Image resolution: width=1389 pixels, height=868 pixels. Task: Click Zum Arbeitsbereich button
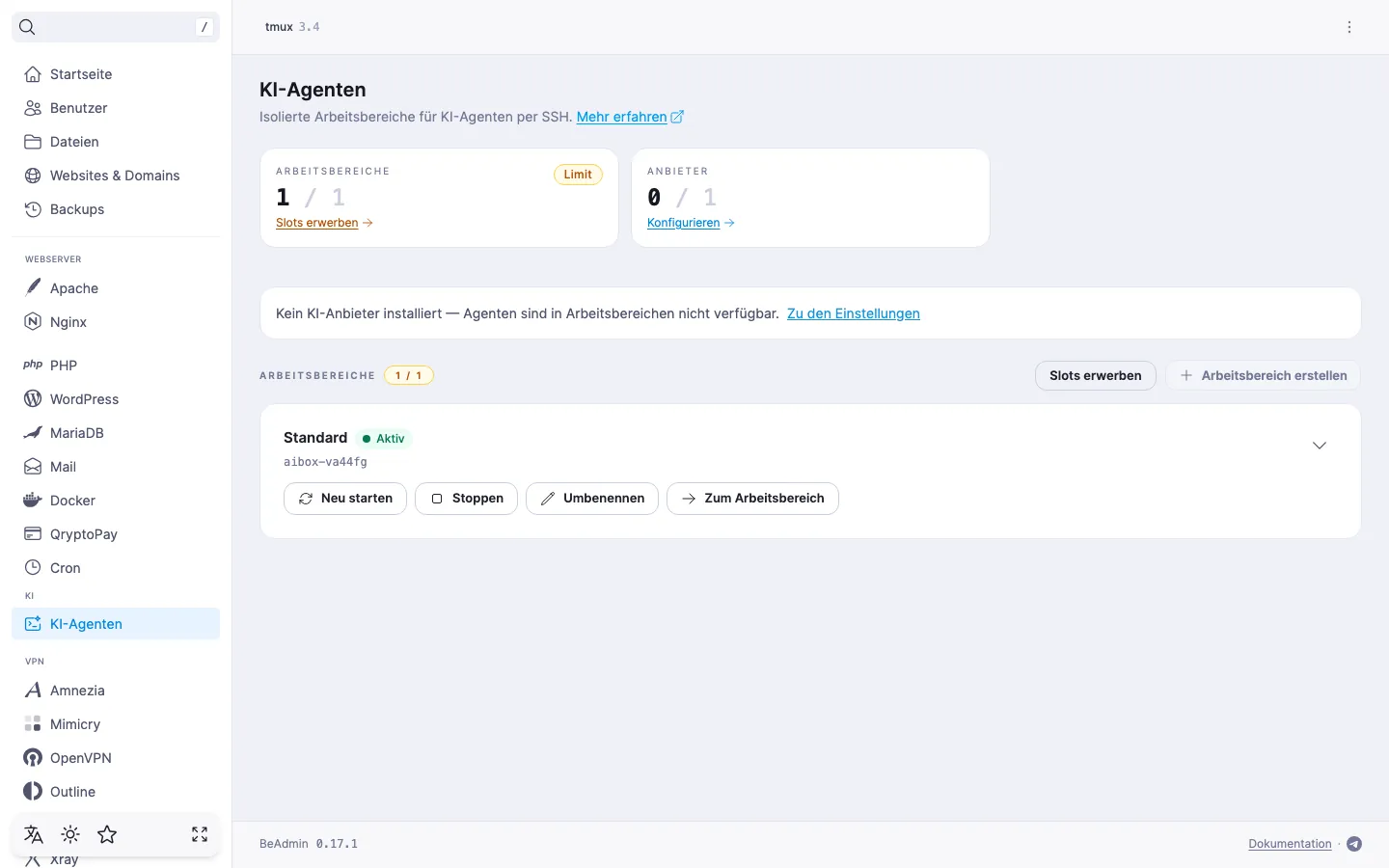click(x=752, y=499)
